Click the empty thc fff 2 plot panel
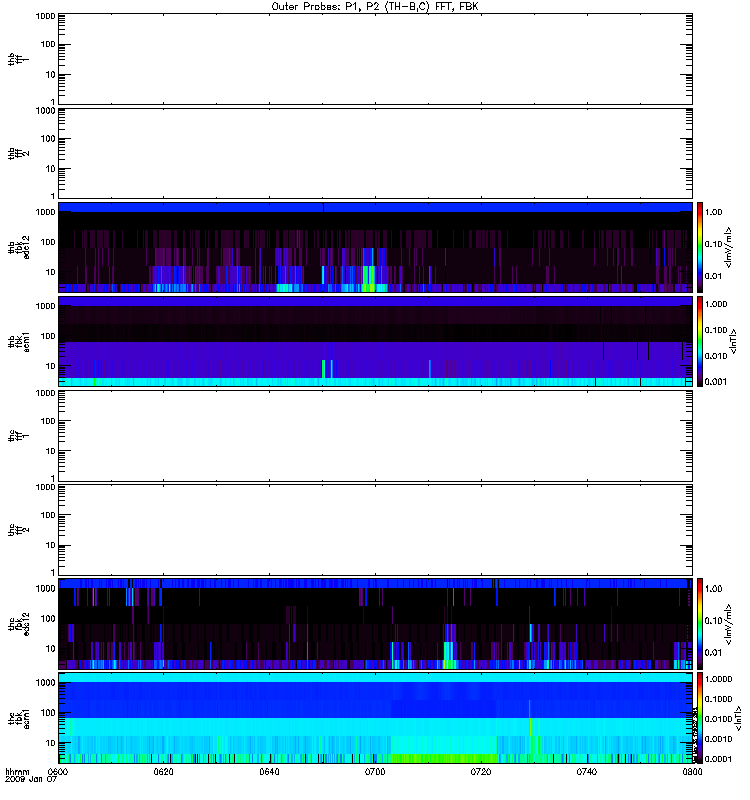 [376, 530]
